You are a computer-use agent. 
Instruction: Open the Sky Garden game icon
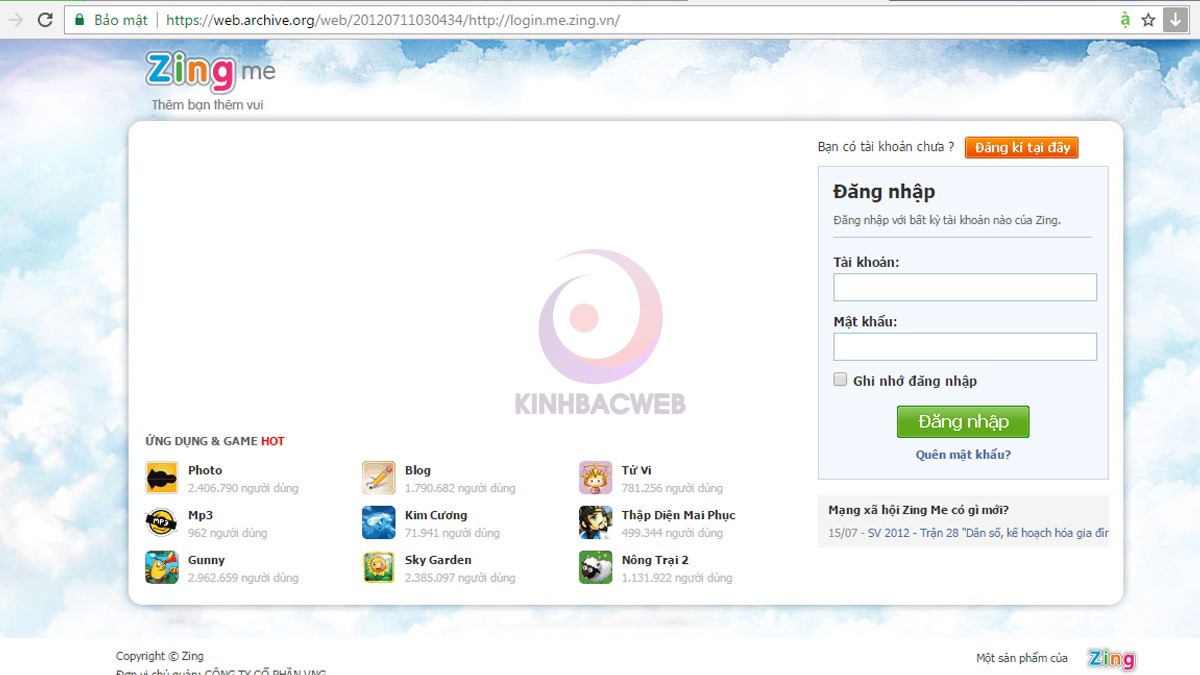coord(378,568)
